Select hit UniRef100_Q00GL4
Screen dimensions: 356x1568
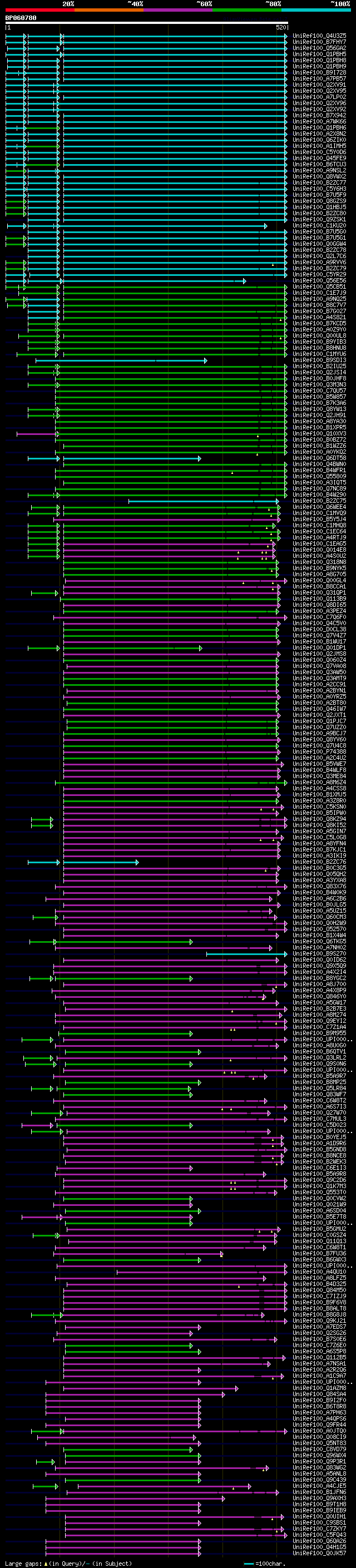tap(319, 581)
